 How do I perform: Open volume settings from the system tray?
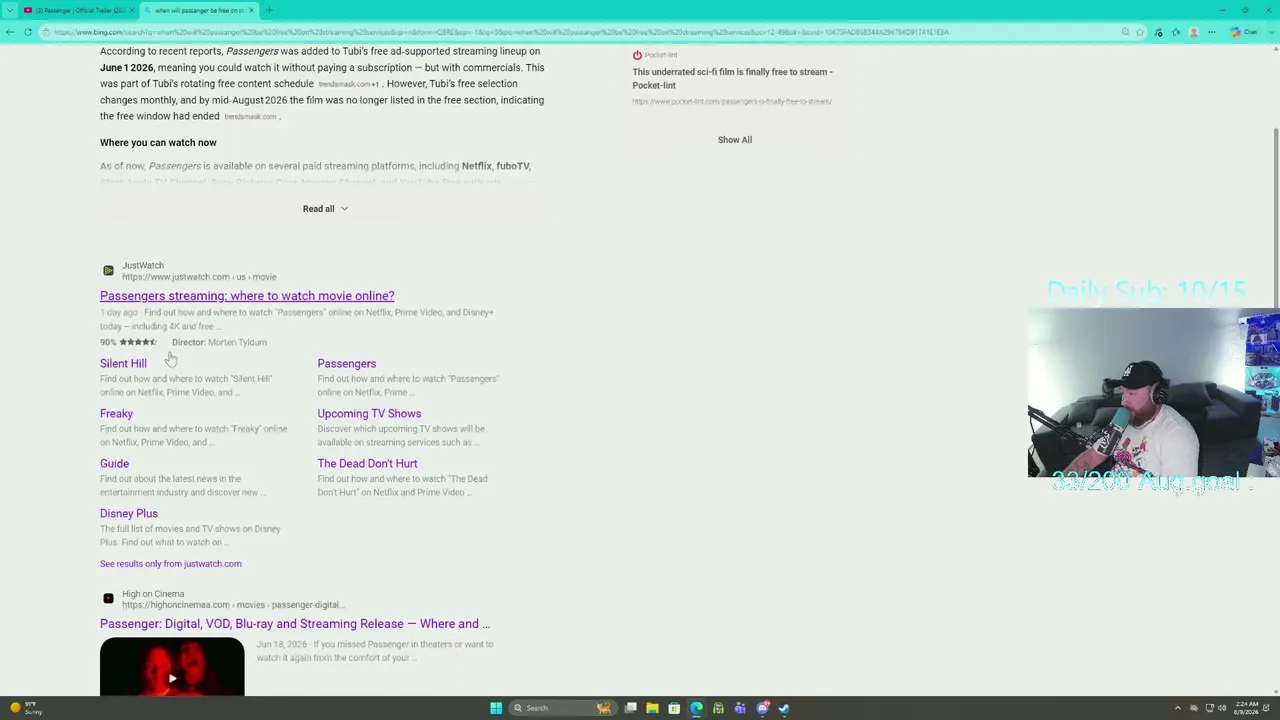click(1221, 708)
